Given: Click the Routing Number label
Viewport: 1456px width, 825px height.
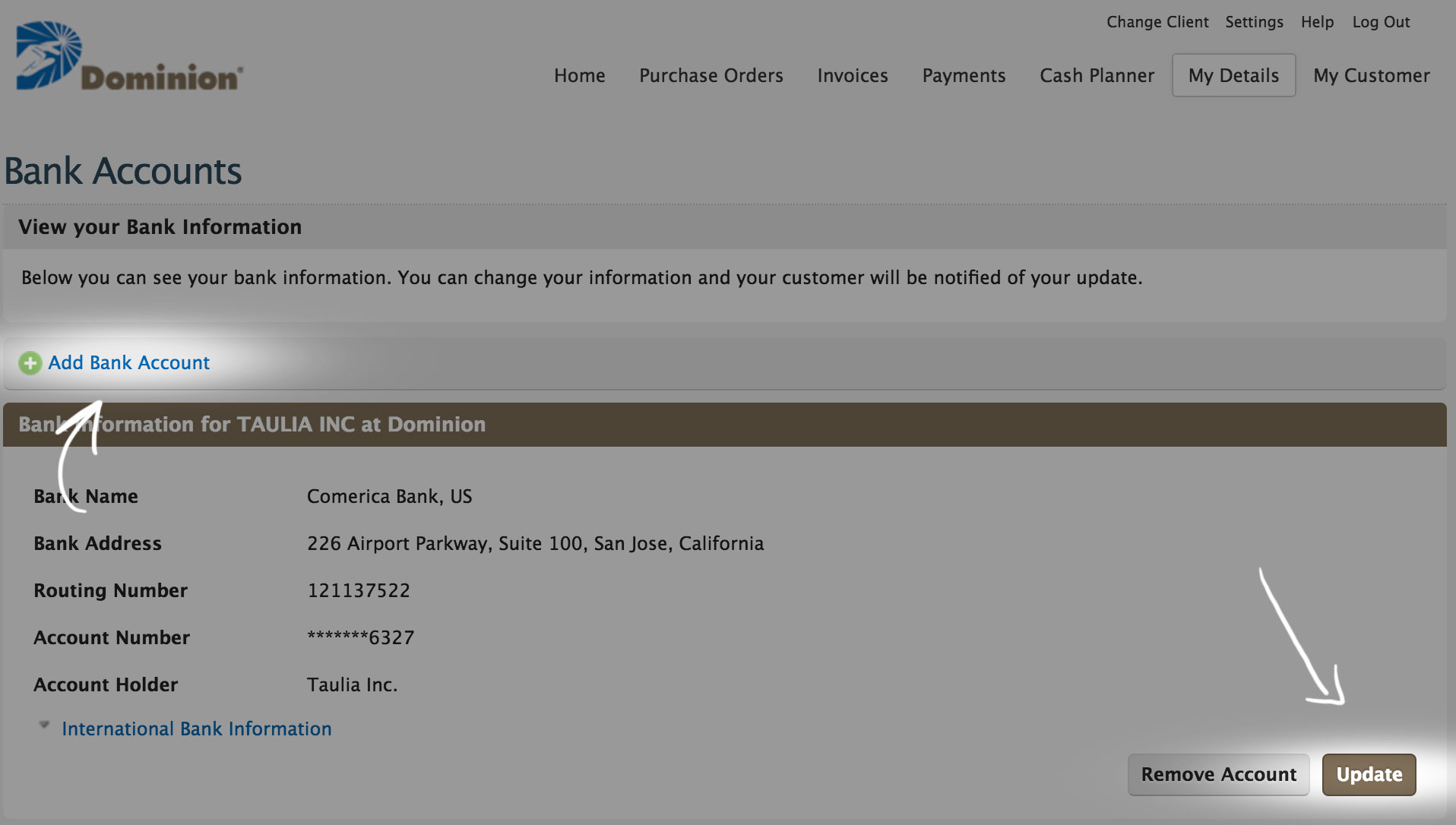Looking at the screenshot, I should [111, 590].
